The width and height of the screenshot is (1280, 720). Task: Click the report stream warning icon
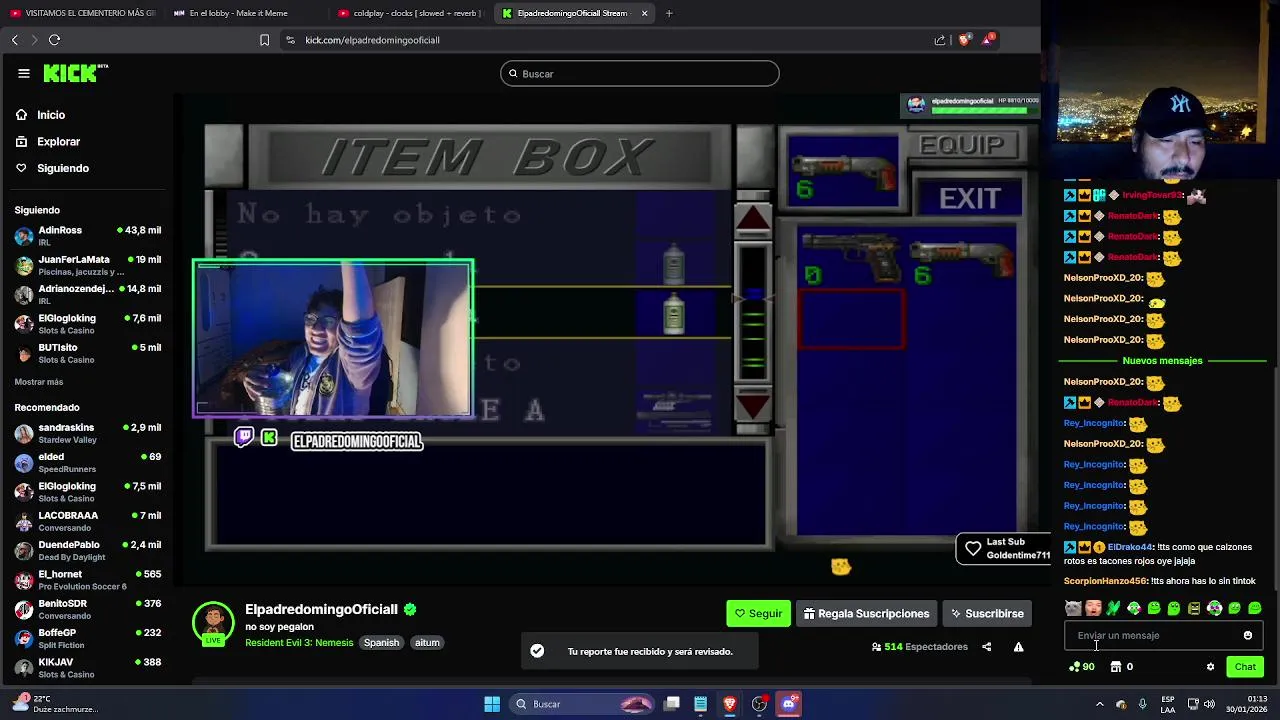tap(1018, 647)
